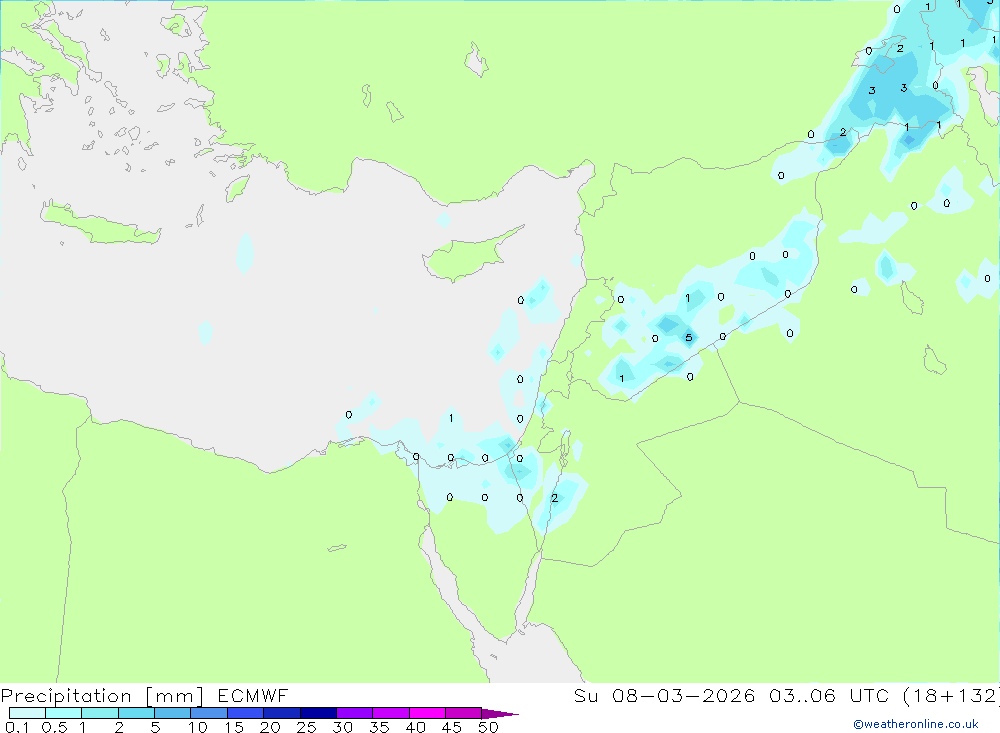The width and height of the screenshot is (1000, 733).
Task: Pick the 15–20 mm legend color swatch
Action: [x=245, y=713]
